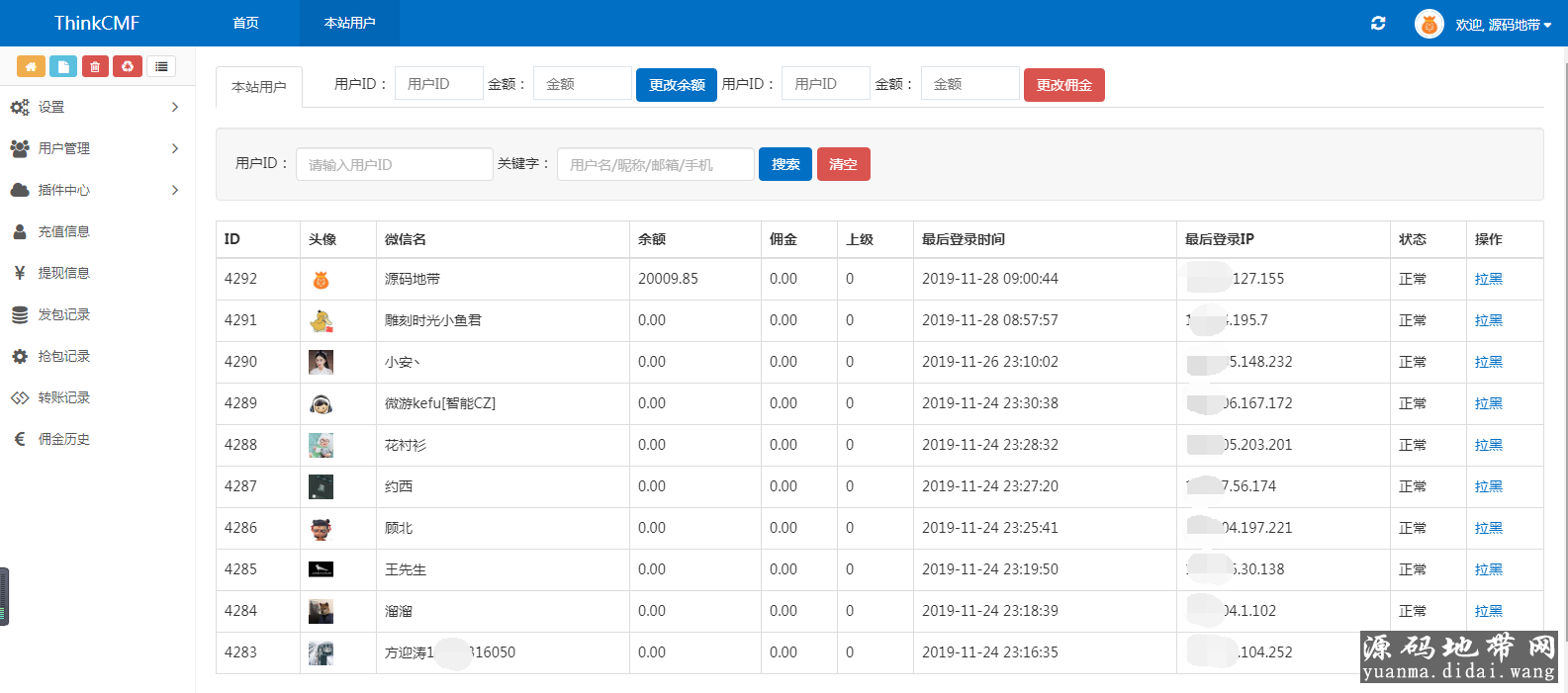The width and height of the screenshot is (1568, 693).
Task: Open 提现信息 via its yen icon
Action: [19, 273]
